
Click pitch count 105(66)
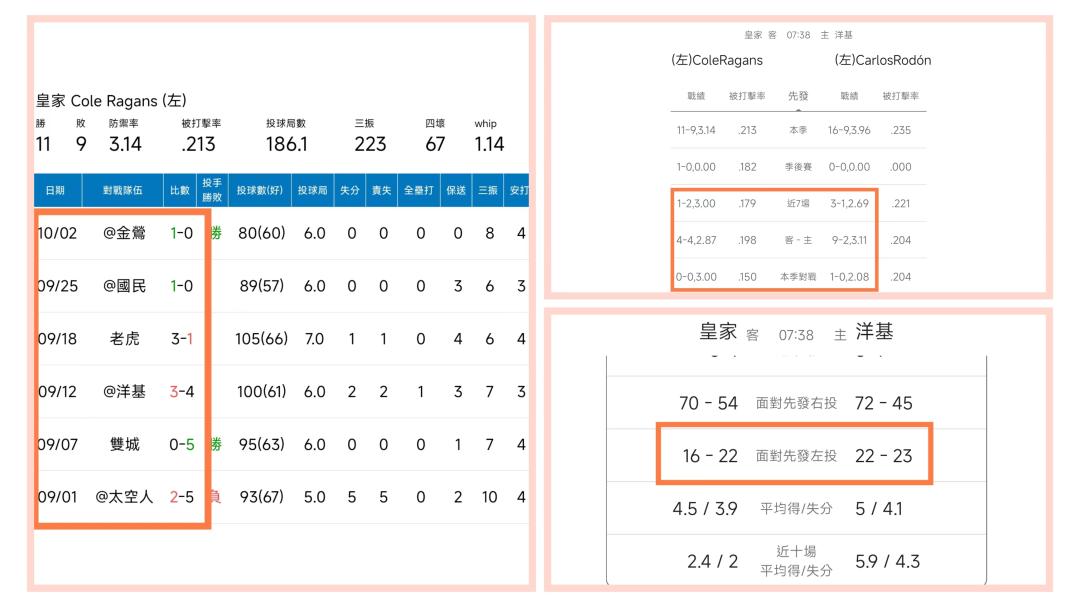[x=262, y=339]
